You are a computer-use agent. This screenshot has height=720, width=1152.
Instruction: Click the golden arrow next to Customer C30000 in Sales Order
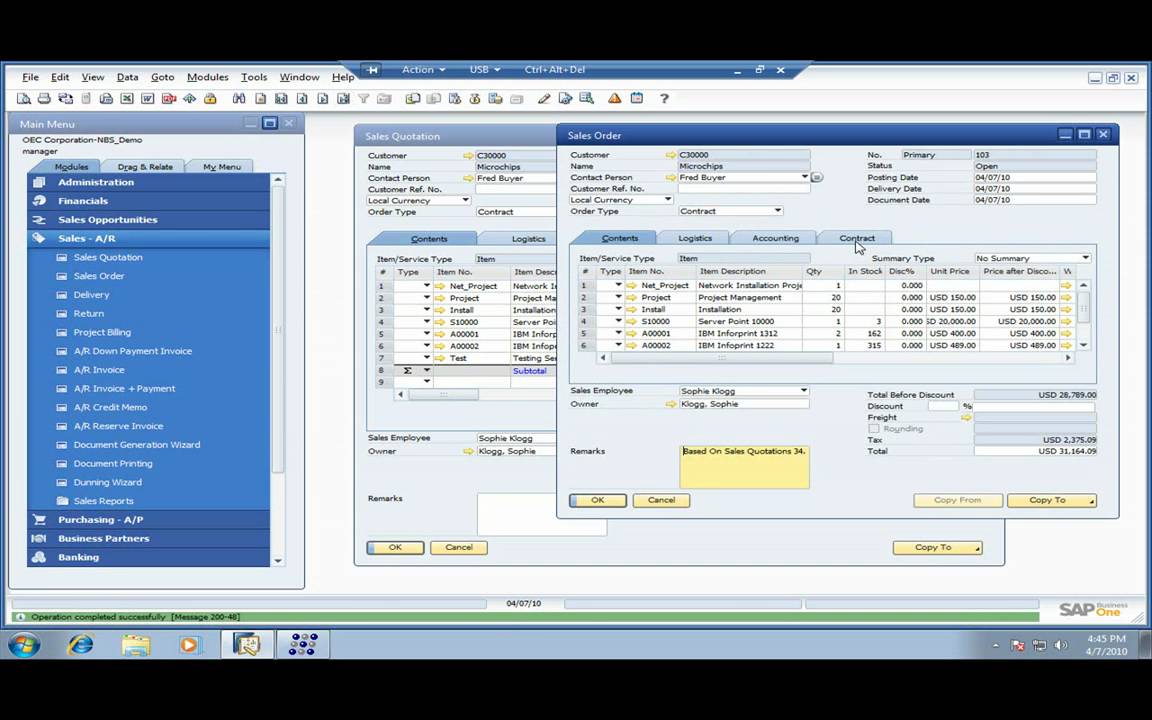(x=670, y=155)
